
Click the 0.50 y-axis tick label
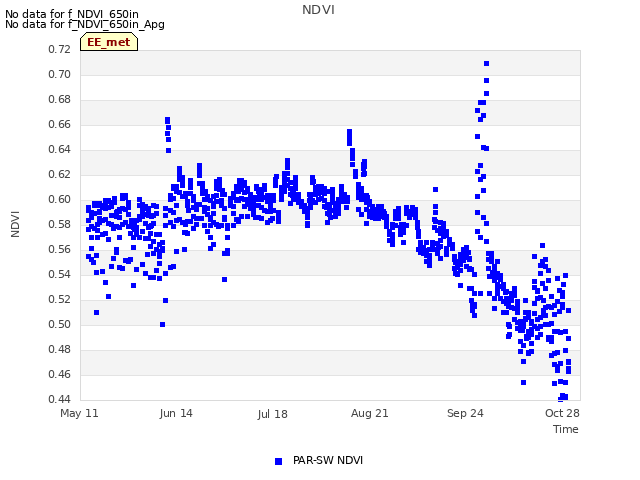pyautogui.click(x=60, y=324)
